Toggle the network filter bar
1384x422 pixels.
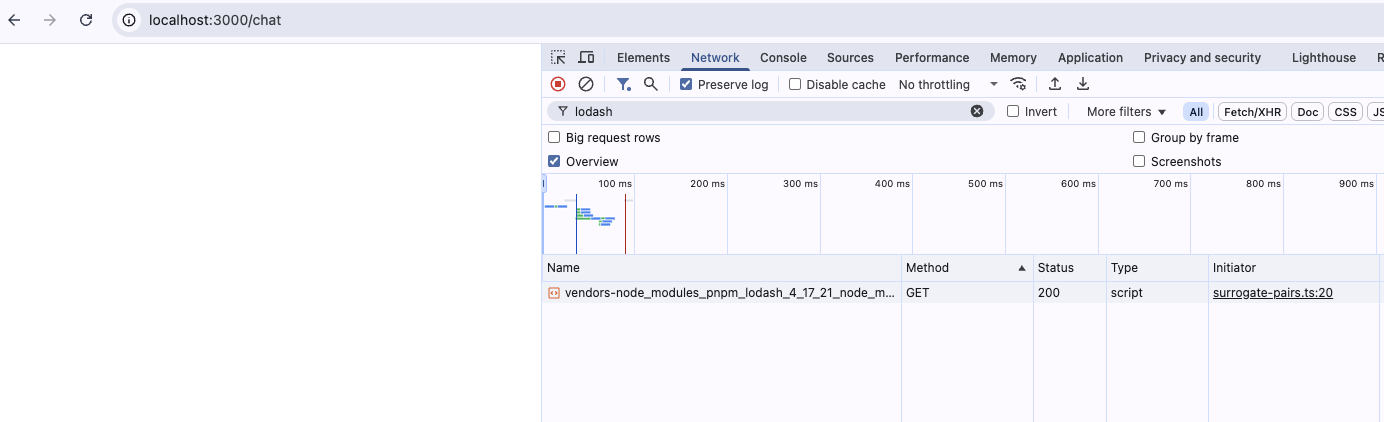(623, 84)
